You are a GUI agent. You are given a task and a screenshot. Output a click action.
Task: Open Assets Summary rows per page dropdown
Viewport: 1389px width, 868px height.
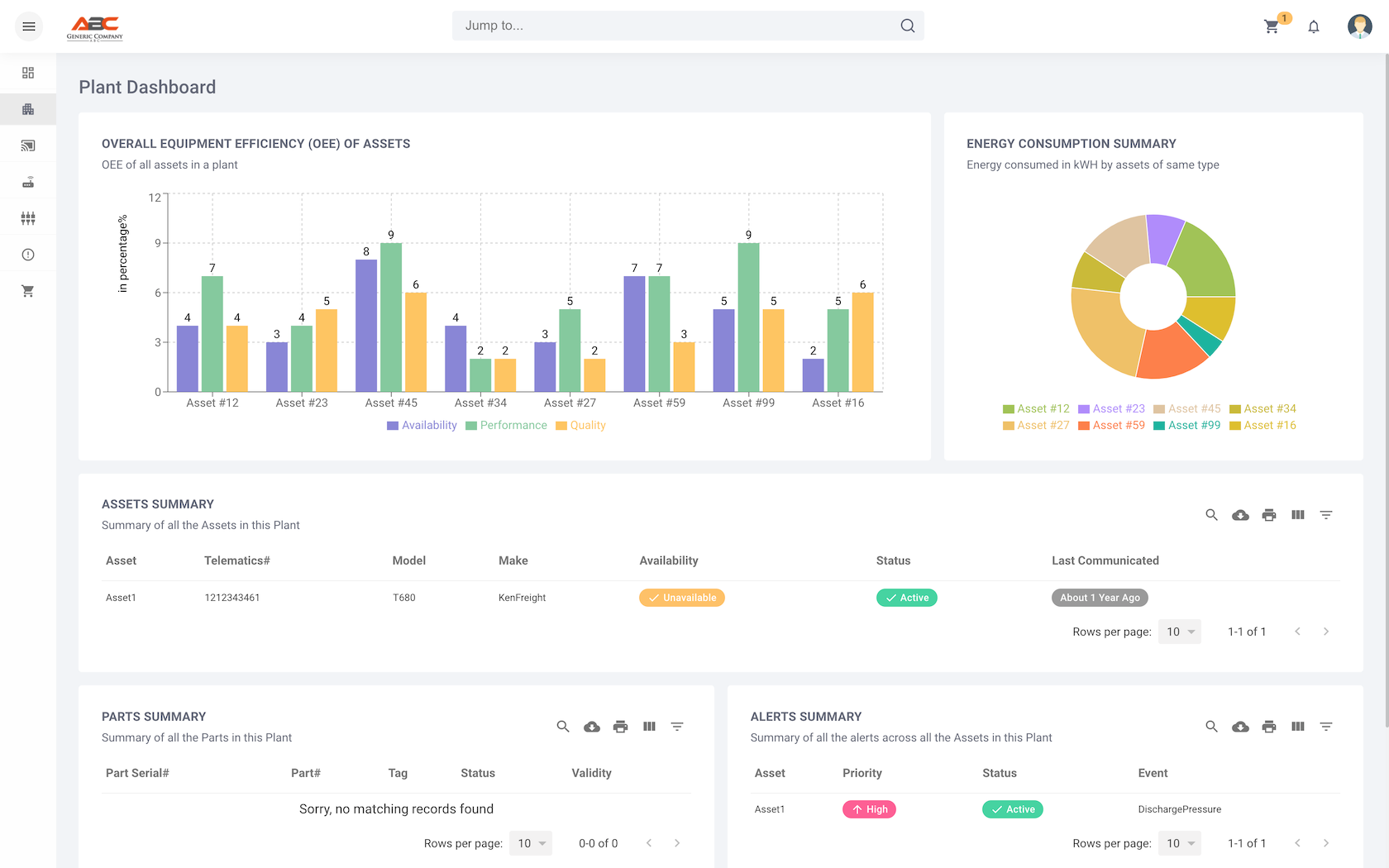point(1180,632)
